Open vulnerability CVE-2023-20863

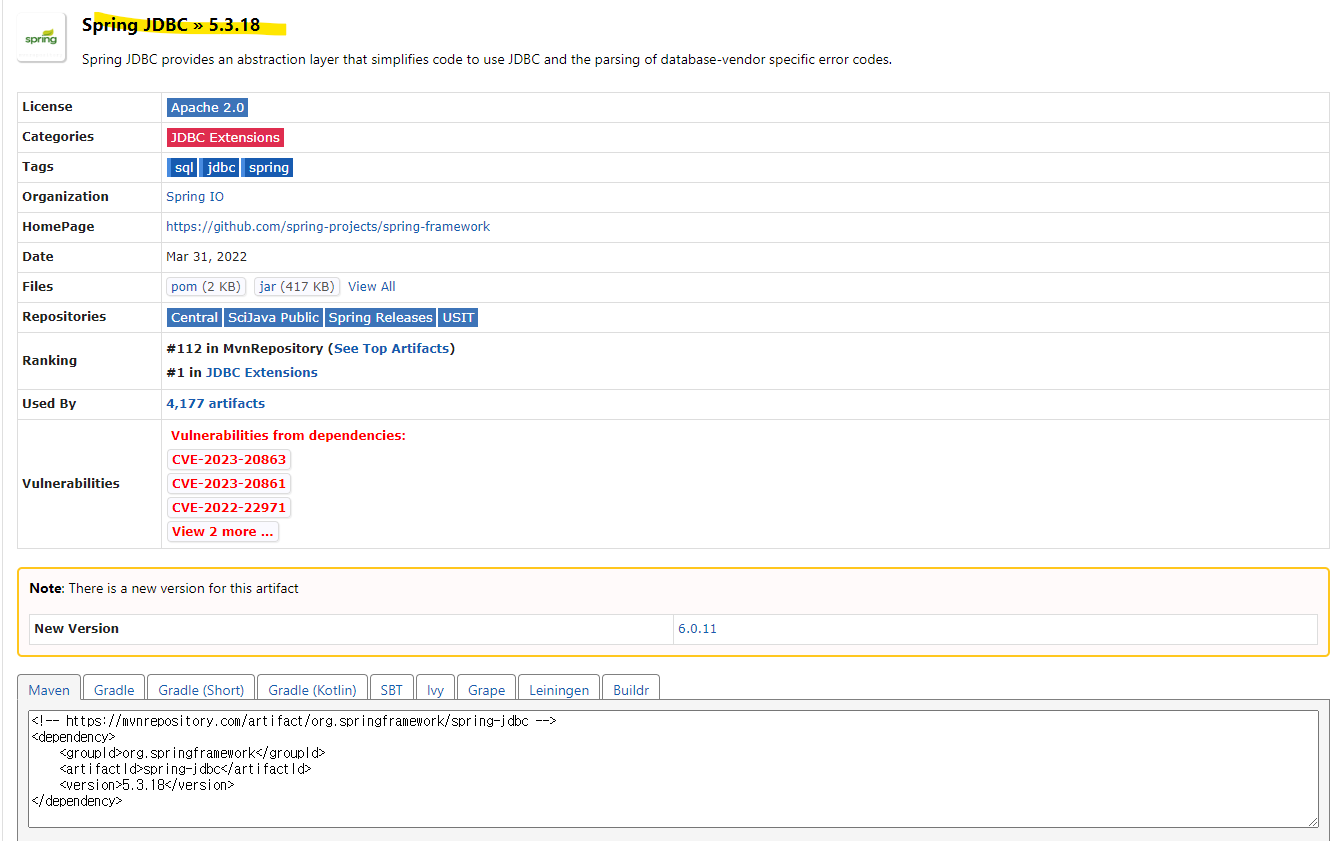point(229,460)
